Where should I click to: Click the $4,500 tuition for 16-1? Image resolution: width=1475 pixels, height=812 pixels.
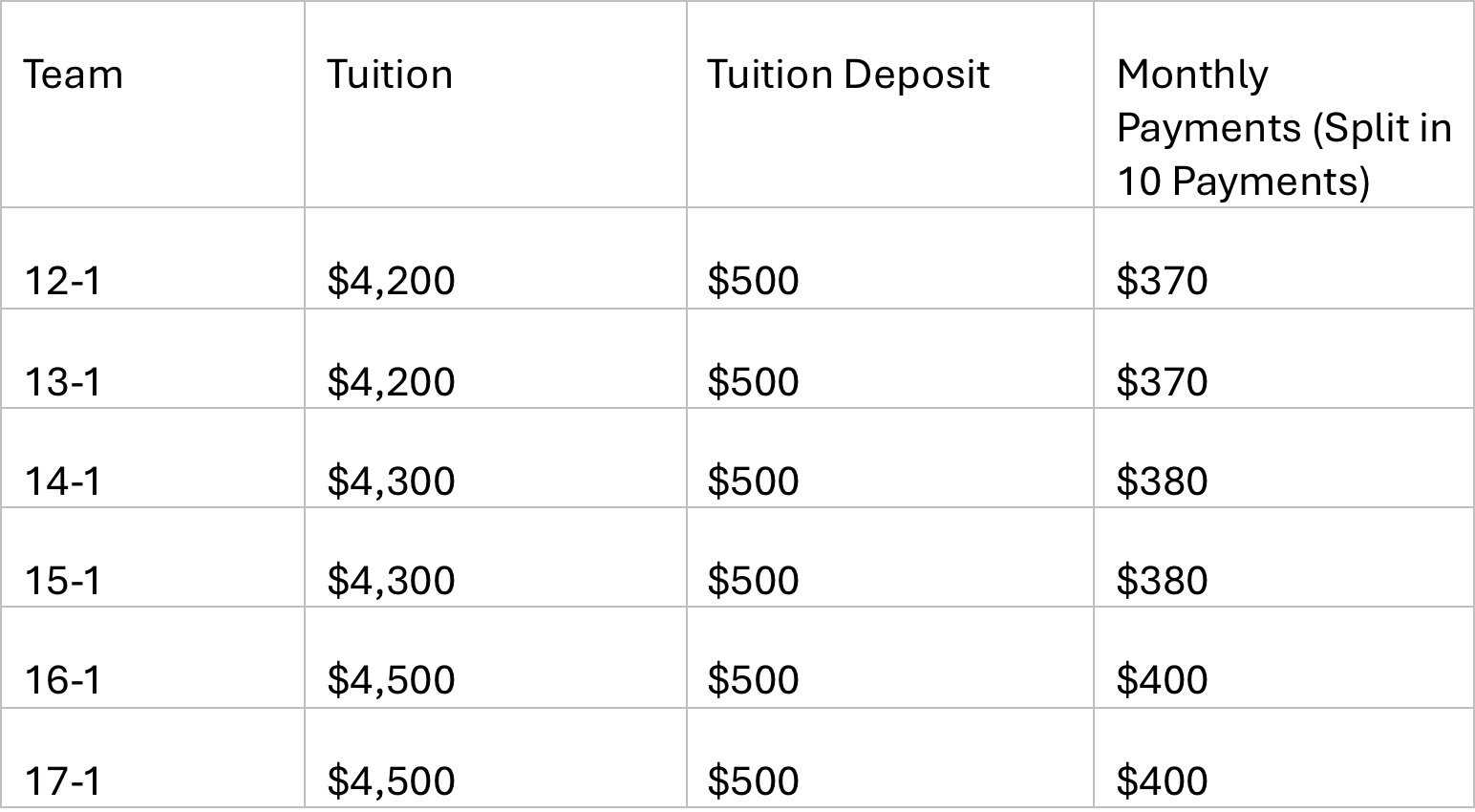coord(391,681)
